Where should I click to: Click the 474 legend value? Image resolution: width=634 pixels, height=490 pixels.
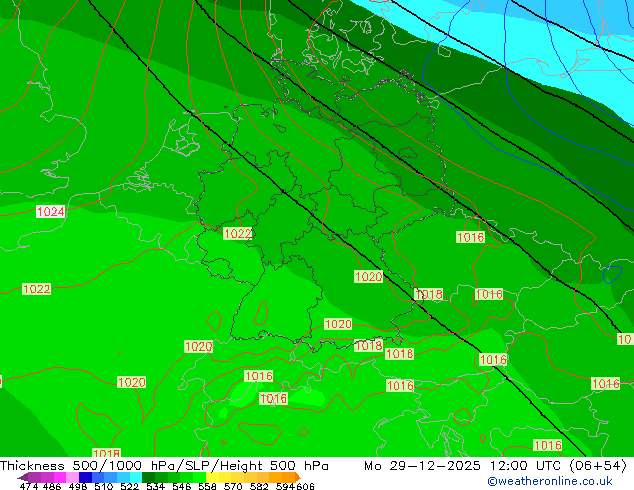[29, 486]
